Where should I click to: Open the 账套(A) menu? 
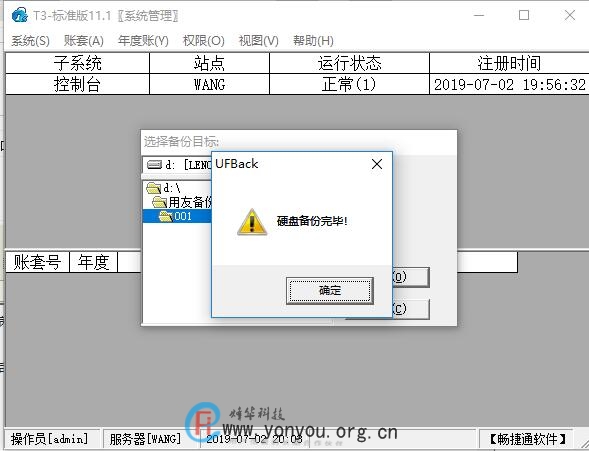[x=83, y=41]
